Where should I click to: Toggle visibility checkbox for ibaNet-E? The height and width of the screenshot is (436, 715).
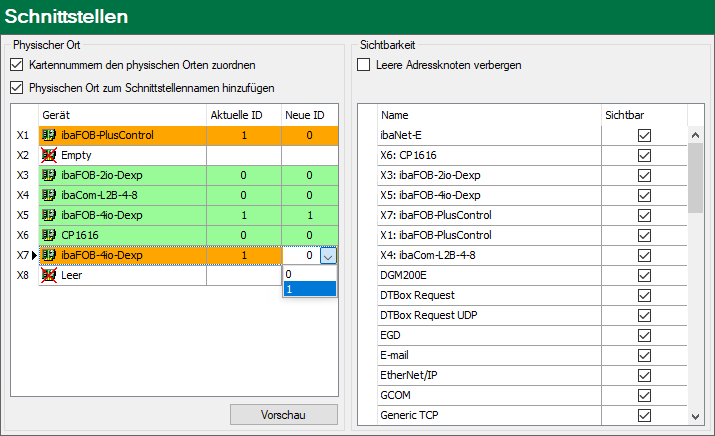coord(644,136)
